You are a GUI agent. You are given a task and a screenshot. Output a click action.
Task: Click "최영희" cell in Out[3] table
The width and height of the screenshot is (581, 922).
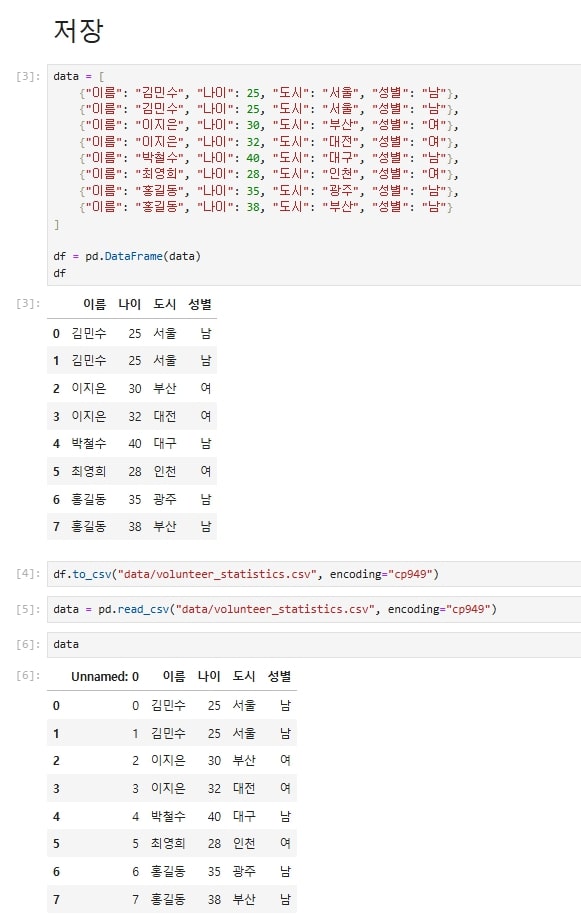click(89, 472)
